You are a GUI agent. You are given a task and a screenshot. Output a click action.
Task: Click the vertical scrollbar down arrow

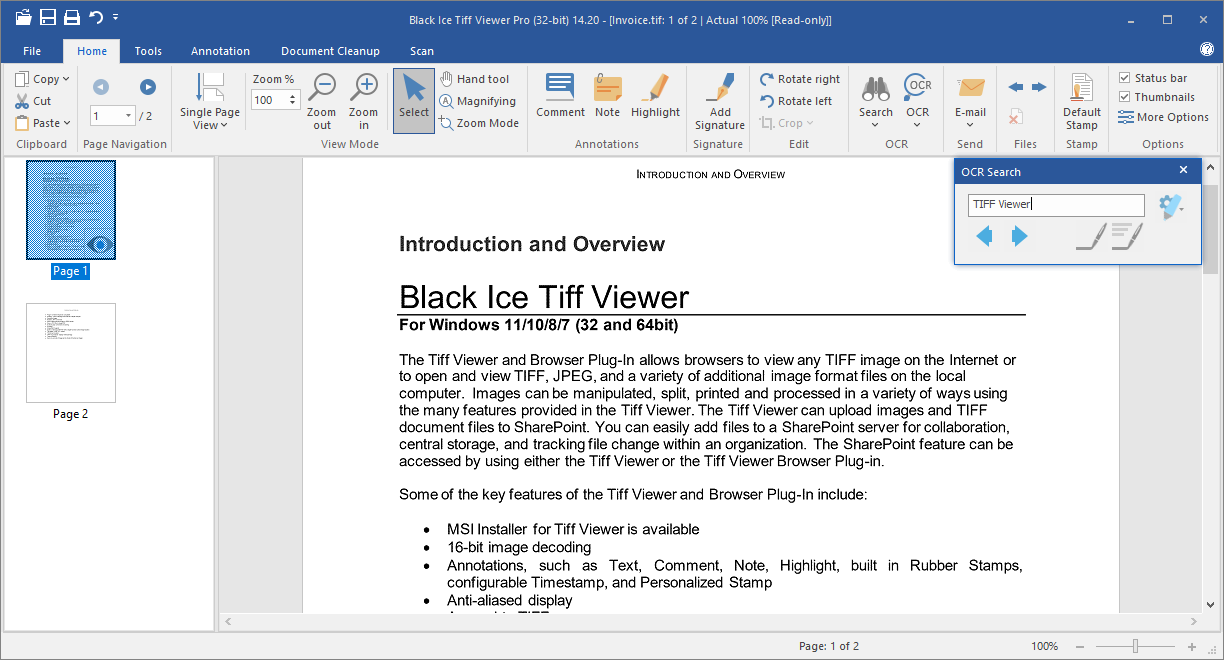click(1211, 603)
